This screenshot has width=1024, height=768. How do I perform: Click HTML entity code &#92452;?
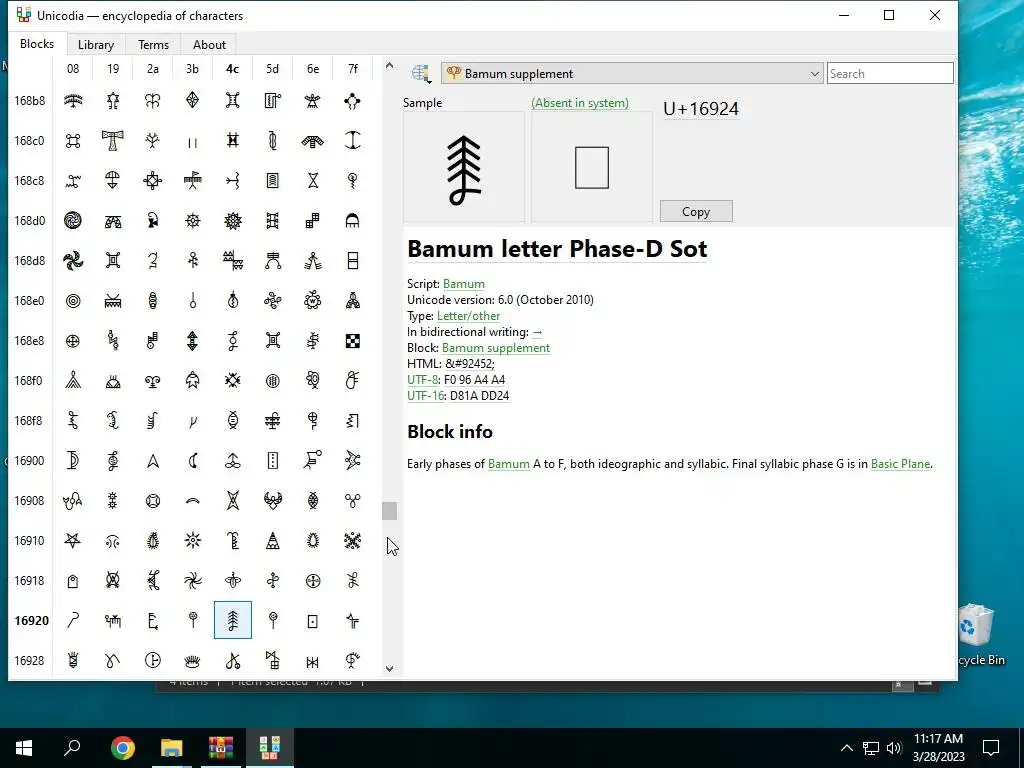470,364
